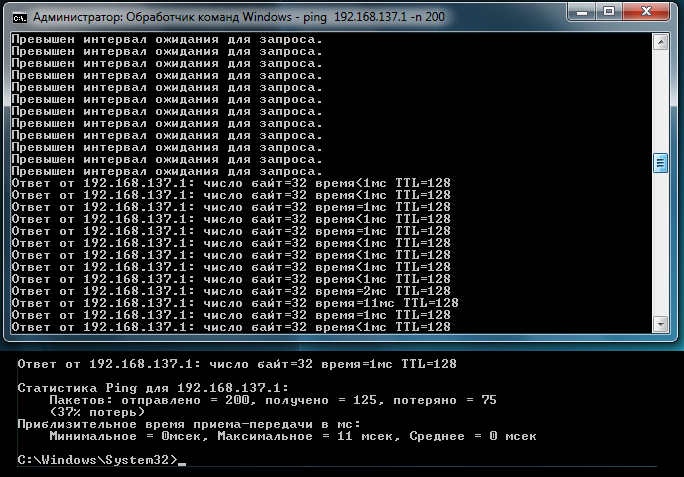684x477 pixels.
Task: Minimize the command prompt window
Action: coord(581,12)
